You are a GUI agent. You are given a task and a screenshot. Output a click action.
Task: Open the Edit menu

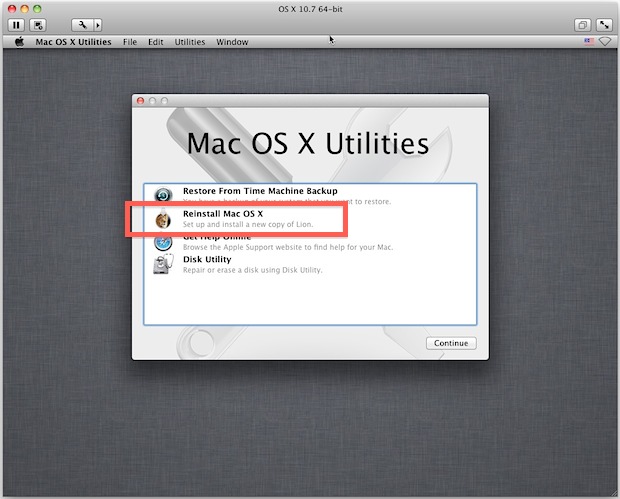point(155,42)
